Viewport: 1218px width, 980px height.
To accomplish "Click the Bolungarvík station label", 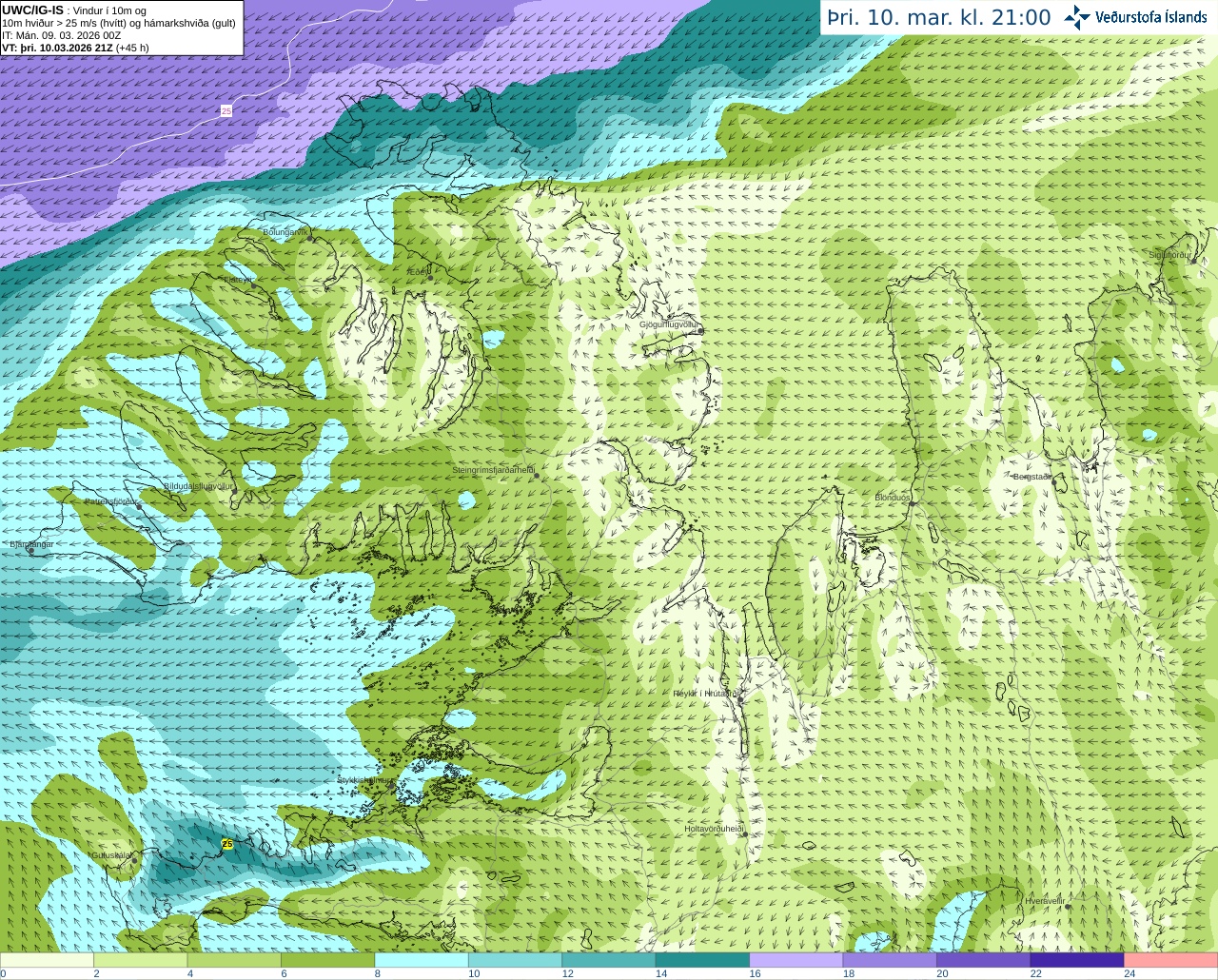I will (x=285, y=231).
